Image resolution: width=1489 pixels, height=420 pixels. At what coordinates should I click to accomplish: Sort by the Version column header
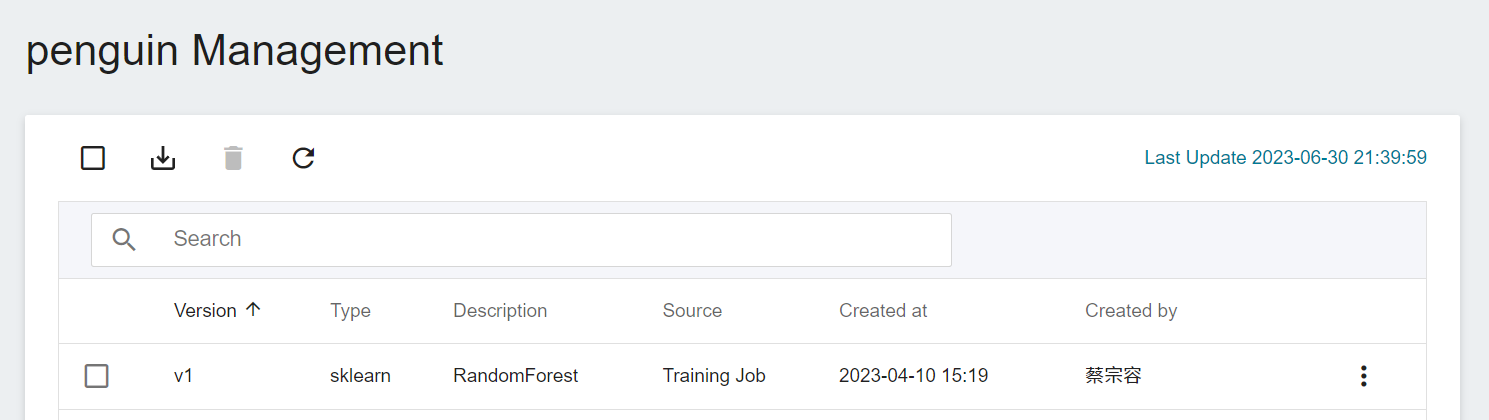[x=205, y=311]
